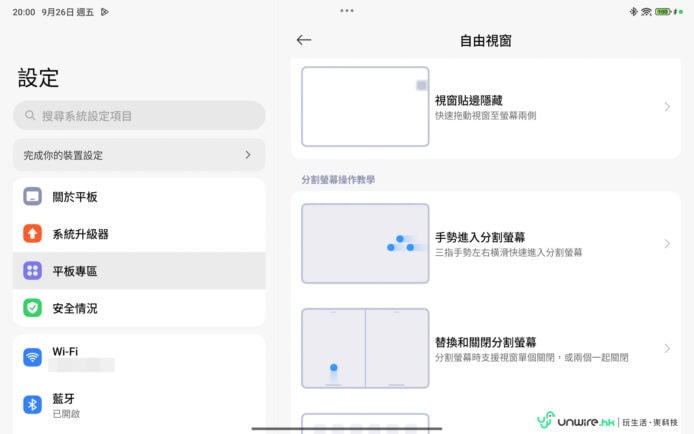The width and height of the screenshot is (694, 434).
Task: Tap the back arrow in 自由視窗 header
Action: point(304,40)
